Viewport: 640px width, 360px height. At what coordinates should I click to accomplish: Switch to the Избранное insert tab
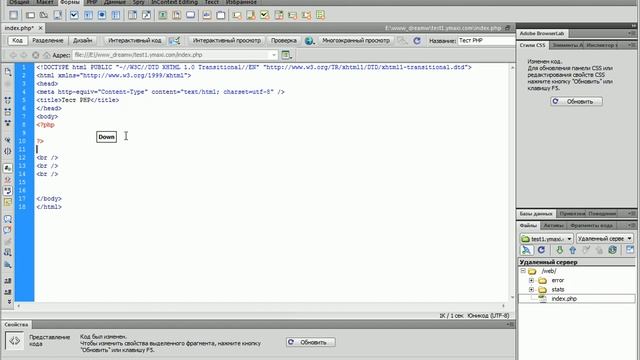click(x=241, y=2)
